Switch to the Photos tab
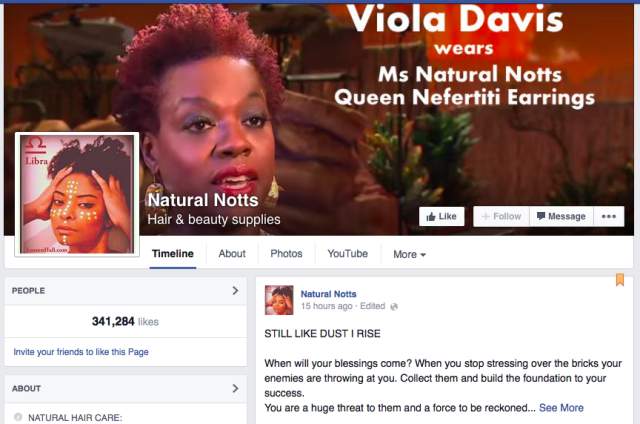Image resolution: width=640 pixels, height=424 pixels. click(286, 254)
